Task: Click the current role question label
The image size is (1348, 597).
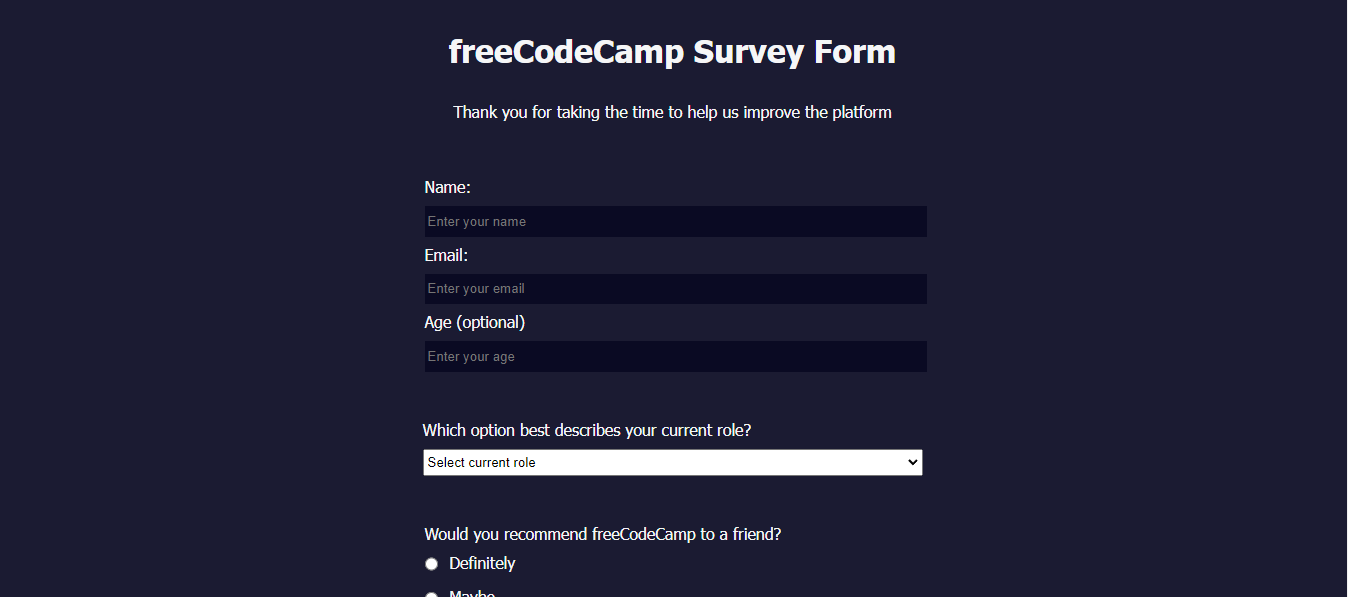Action: coord(586,431)
